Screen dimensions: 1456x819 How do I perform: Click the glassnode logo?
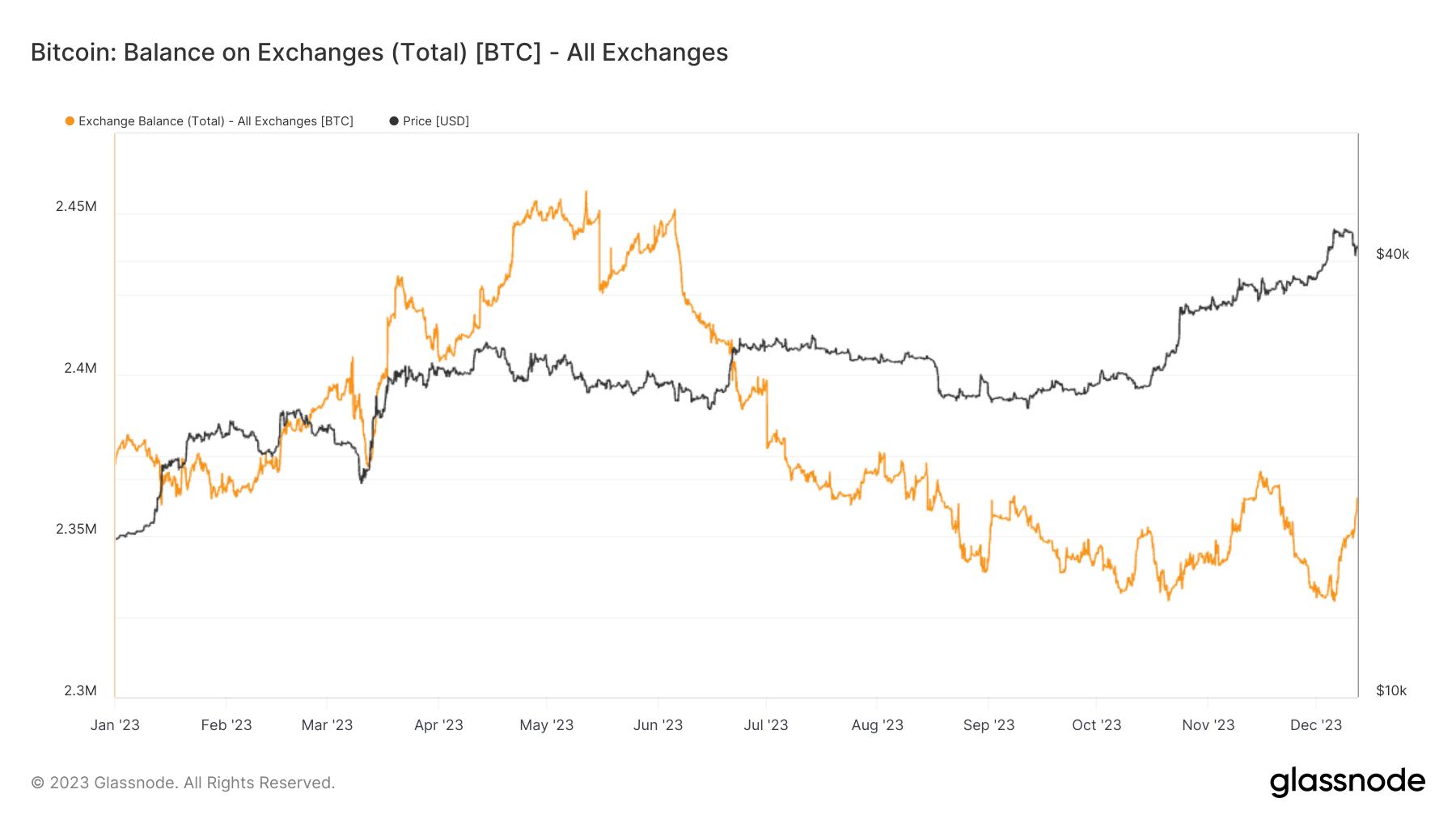pyautogui.click(x=1347, y=782)
